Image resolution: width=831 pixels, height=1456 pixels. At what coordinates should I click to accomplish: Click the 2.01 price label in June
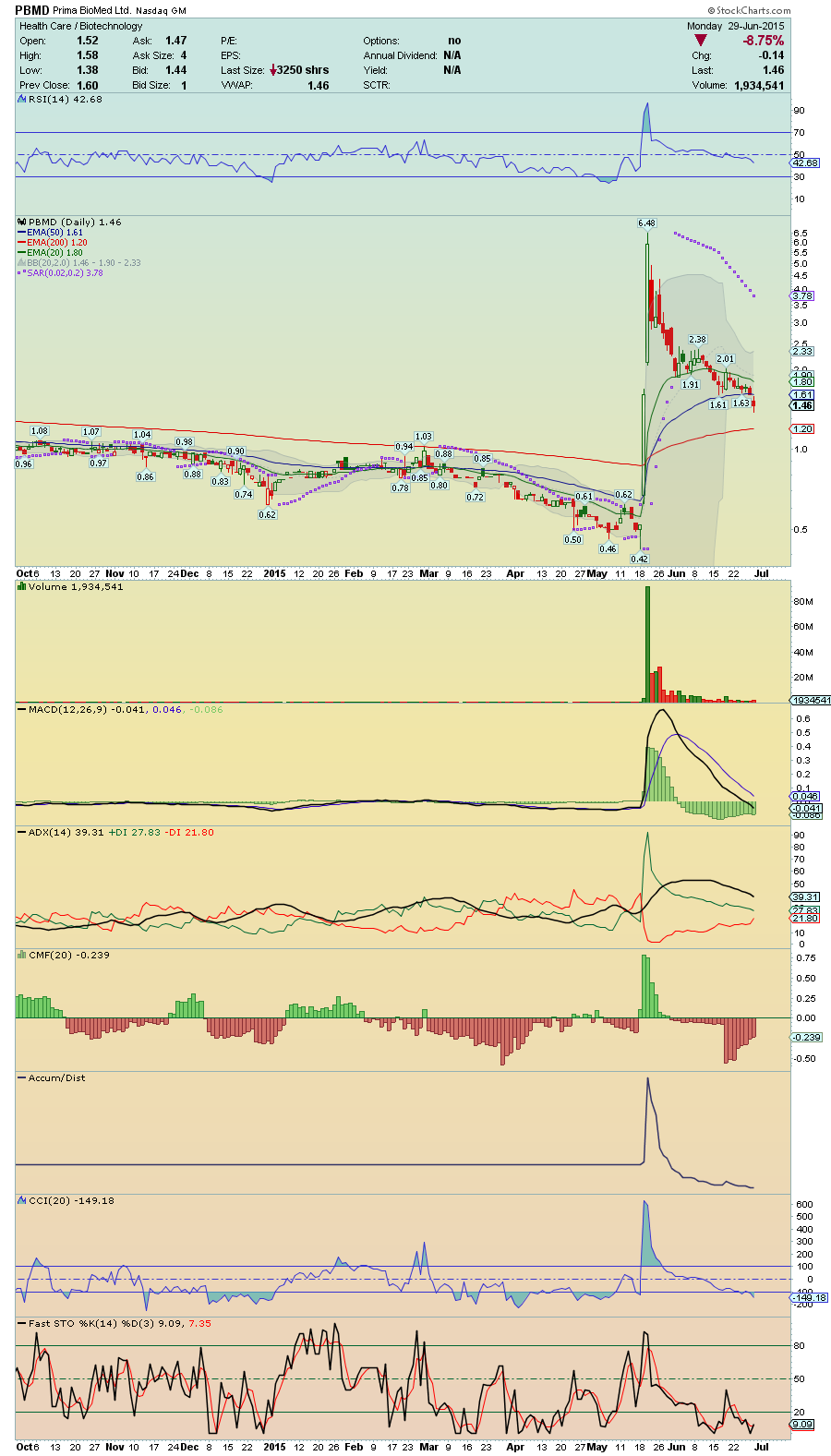point(725,359)
